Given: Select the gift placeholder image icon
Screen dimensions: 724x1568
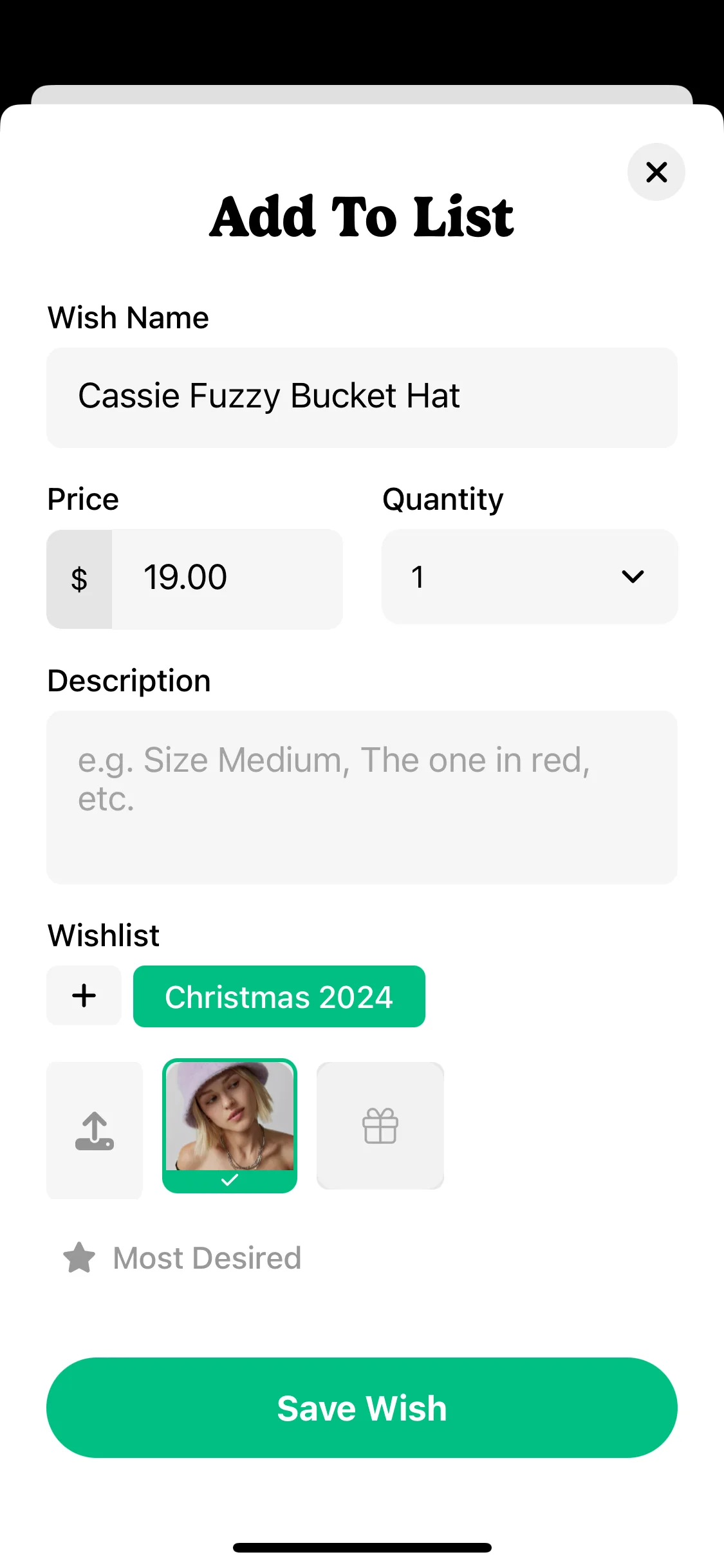Looking at the screenshot, I should [380, 1126].
